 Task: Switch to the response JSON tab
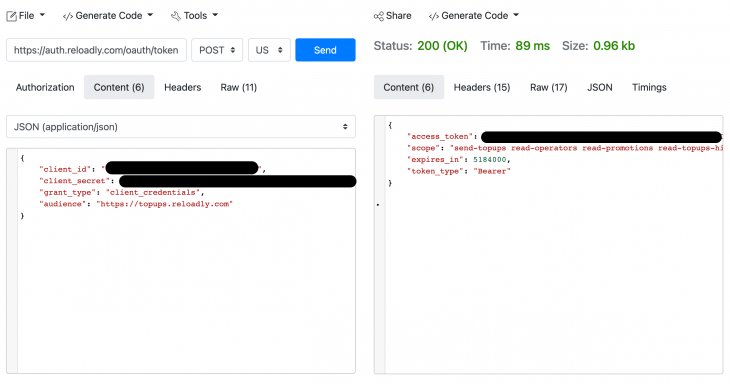pyautogui.click(x=600, y=87)
